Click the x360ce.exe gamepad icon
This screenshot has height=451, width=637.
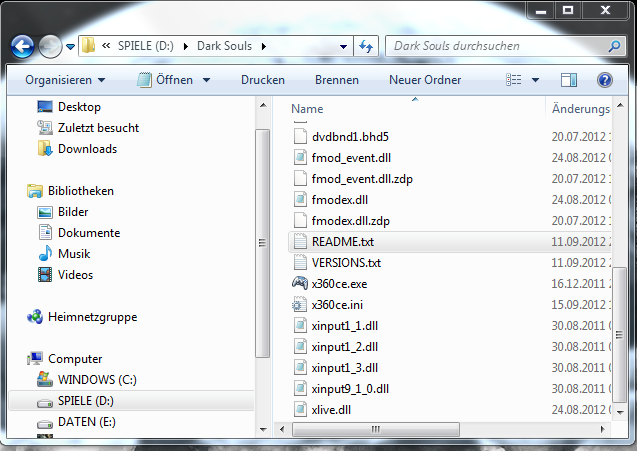click(x=300, y=283)
